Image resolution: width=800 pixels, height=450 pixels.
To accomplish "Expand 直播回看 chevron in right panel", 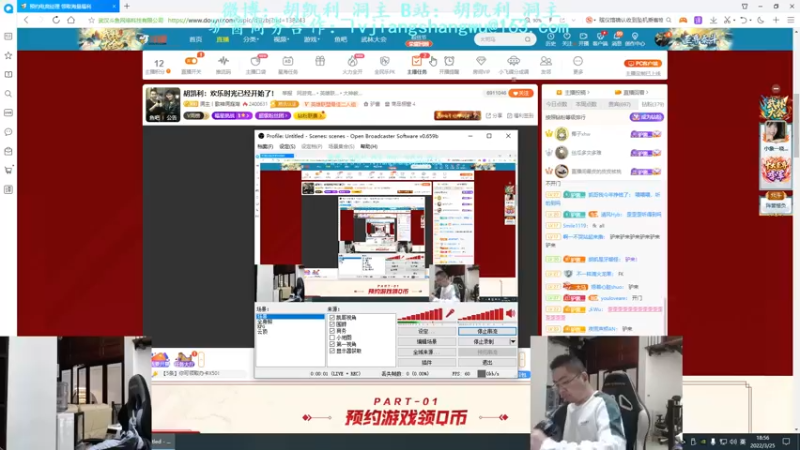I will 647,93.
